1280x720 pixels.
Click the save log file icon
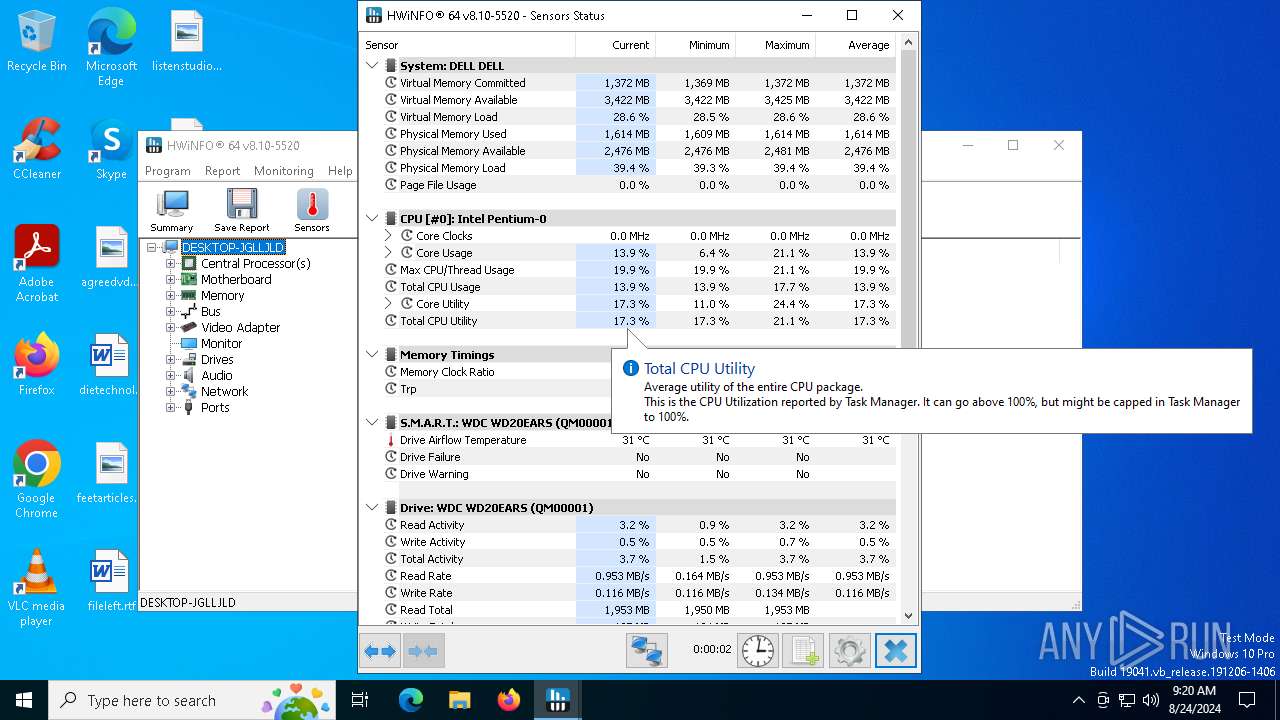tap(803, 651)
